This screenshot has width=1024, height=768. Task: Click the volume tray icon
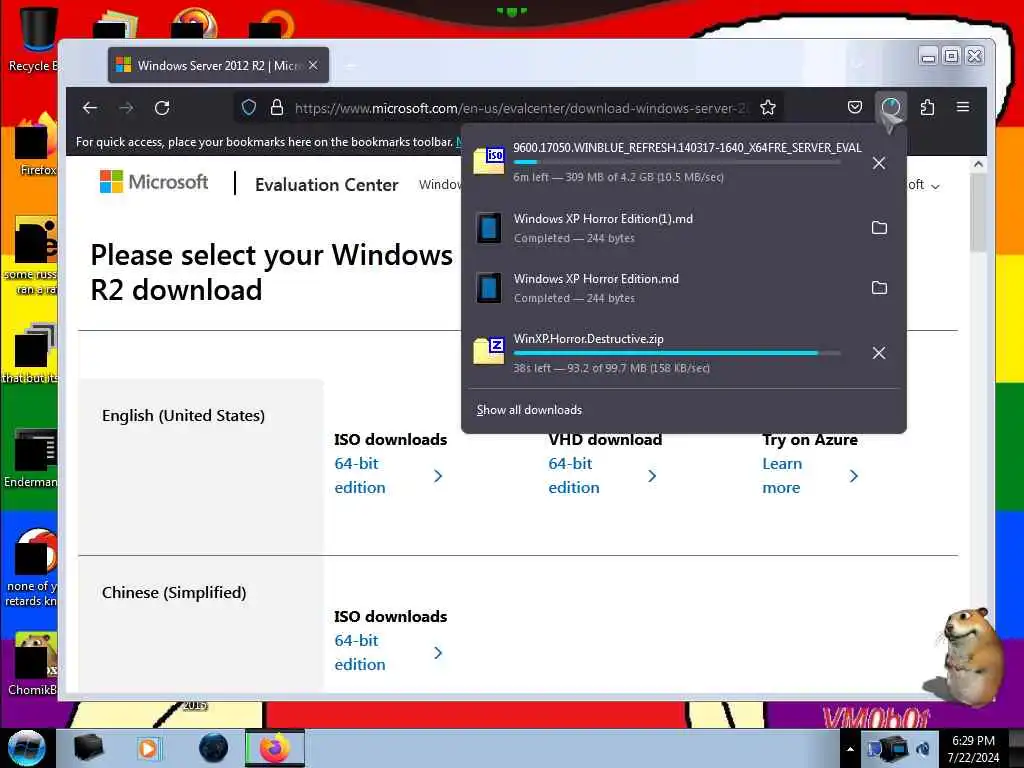point(923,749)
